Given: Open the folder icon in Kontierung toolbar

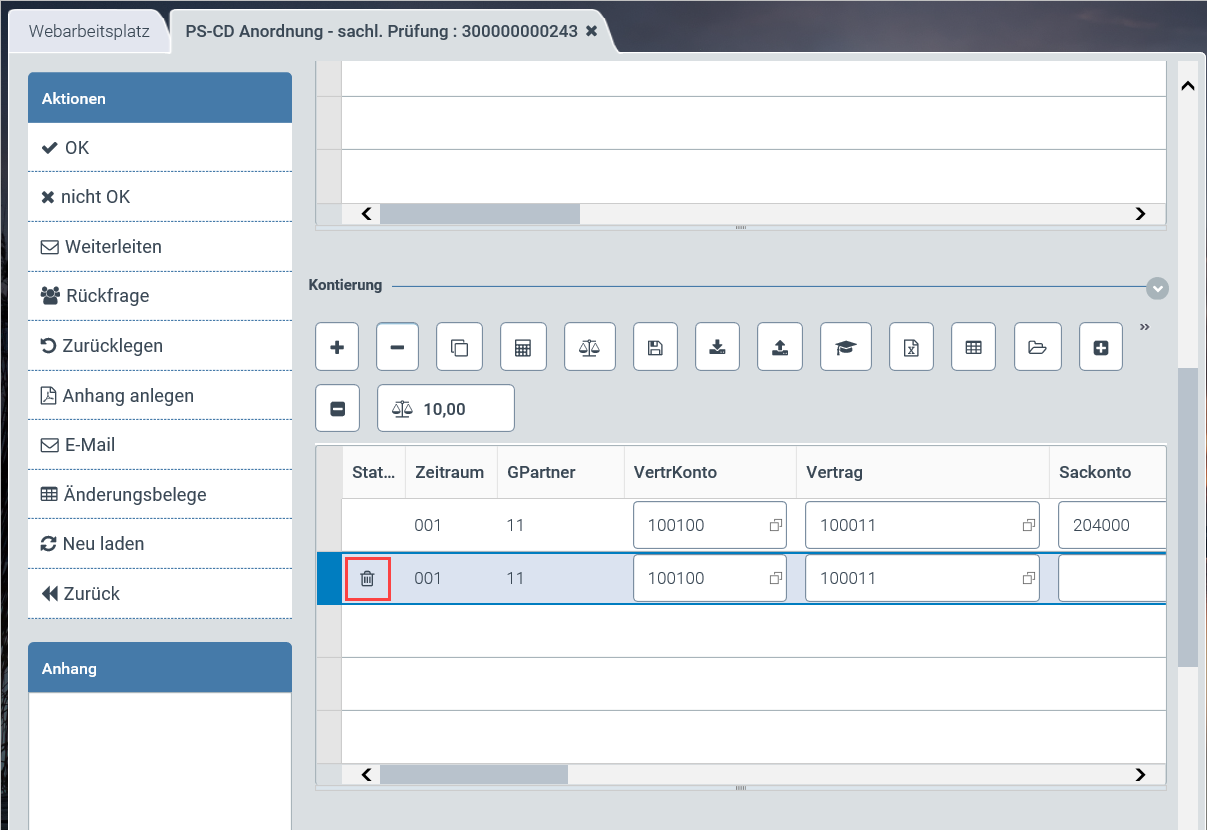Looking at the screenshot, I should click(1037, 348).
